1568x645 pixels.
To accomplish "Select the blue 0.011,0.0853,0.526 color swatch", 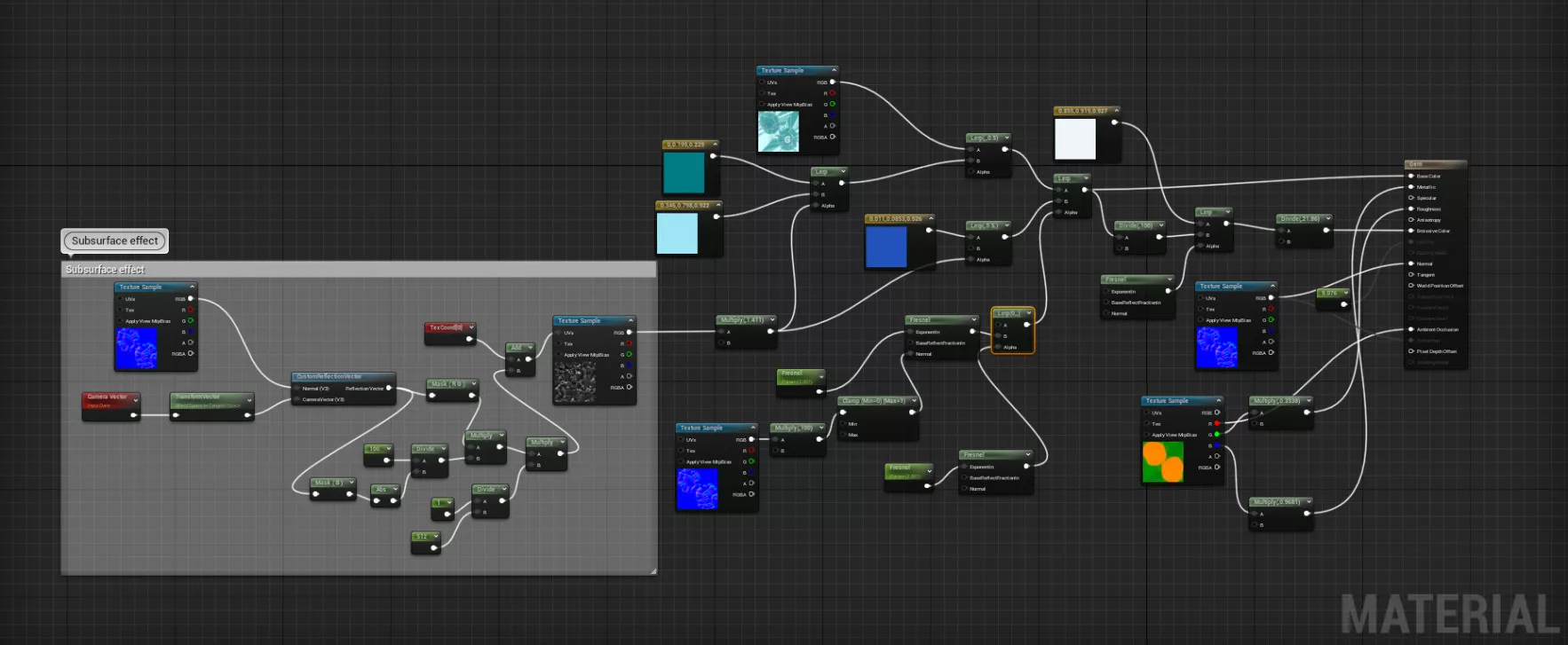I will click(886, 246).
